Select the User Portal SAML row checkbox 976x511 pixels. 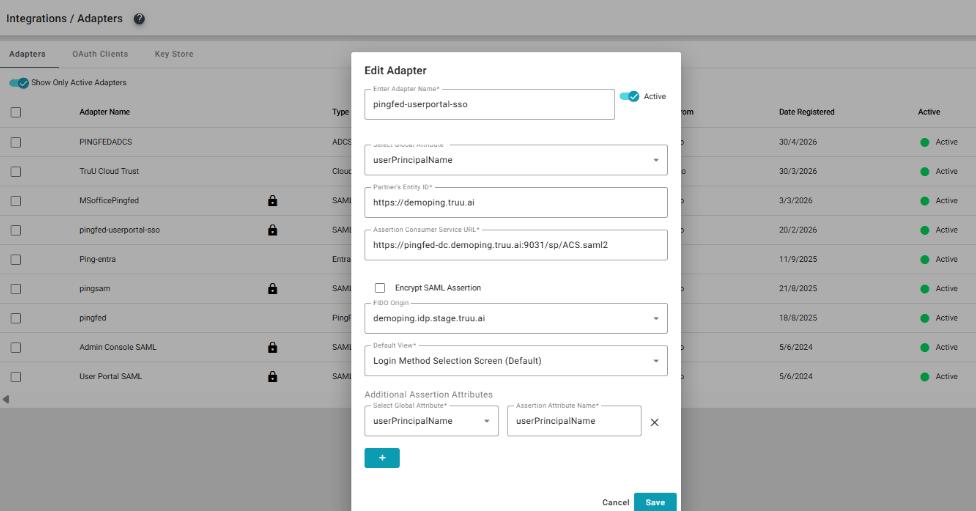(16, 377)
